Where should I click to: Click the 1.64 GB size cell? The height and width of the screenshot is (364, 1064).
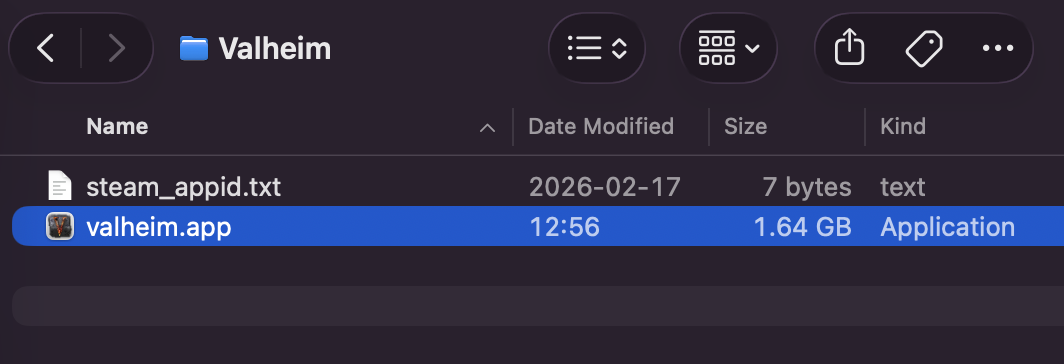pyautogui.click(x=802, y=227)
